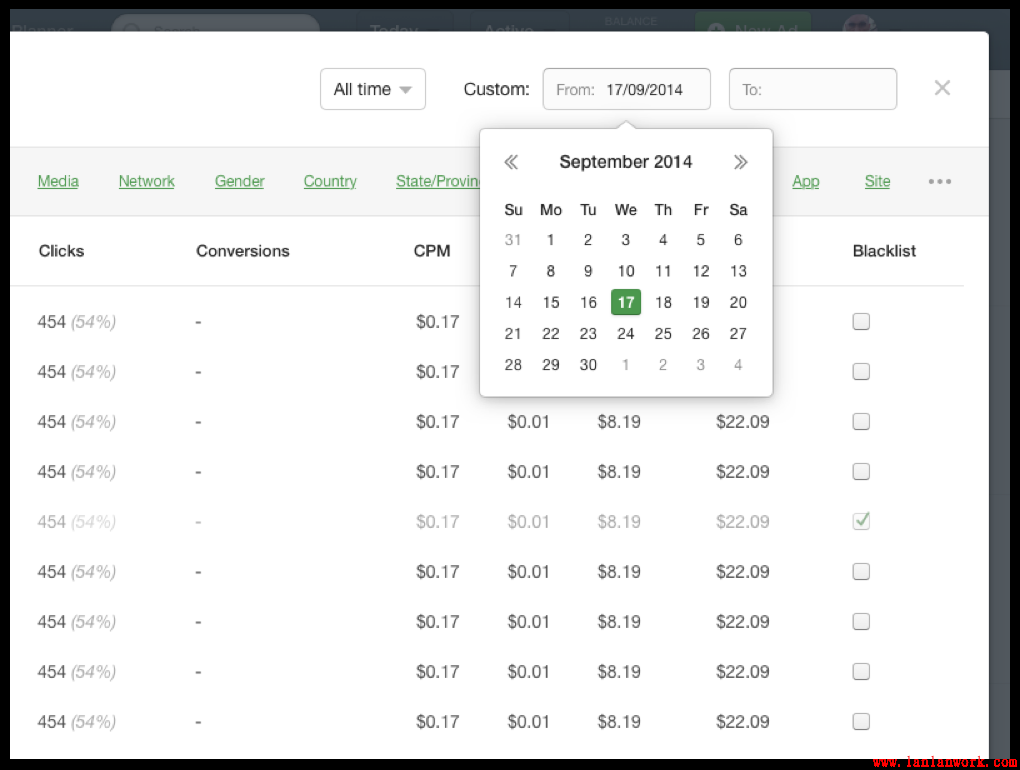Viewport: 1020px width, 770px height.
Task: Go to previous month in calendar
Action: pyautogui.click(x=511, y=162)
